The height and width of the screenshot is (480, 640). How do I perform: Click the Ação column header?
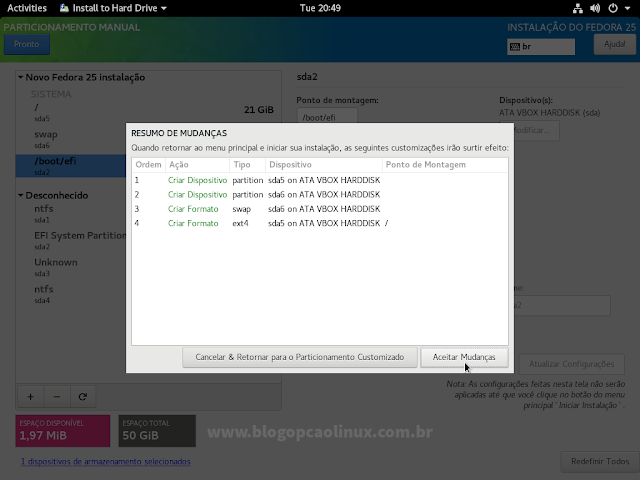pyautogui.click(x=197, y=165)
